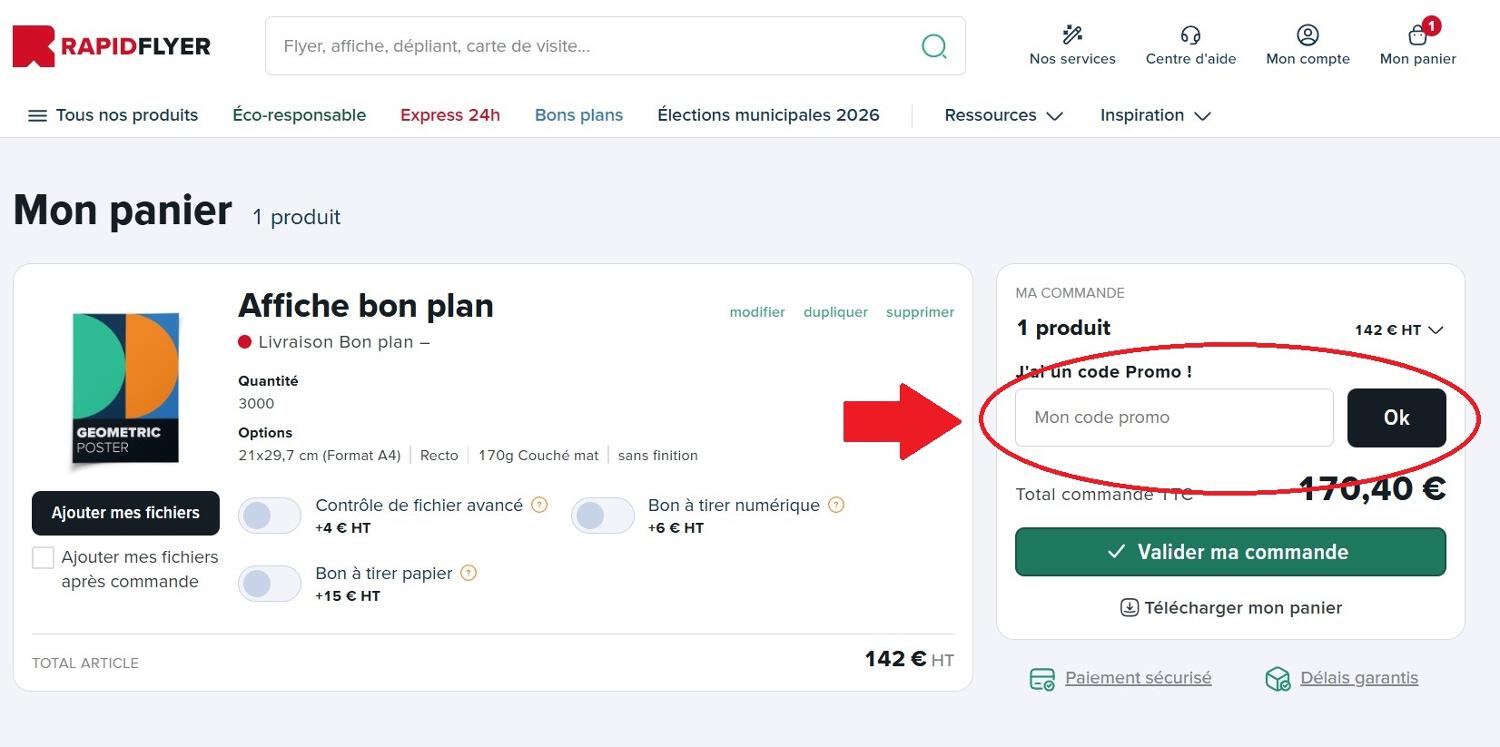The width and height of the screenshot is (1500, 747).
Task: Enable the Contrôle de fichier avancé toggle
Action: click(269, 515)
